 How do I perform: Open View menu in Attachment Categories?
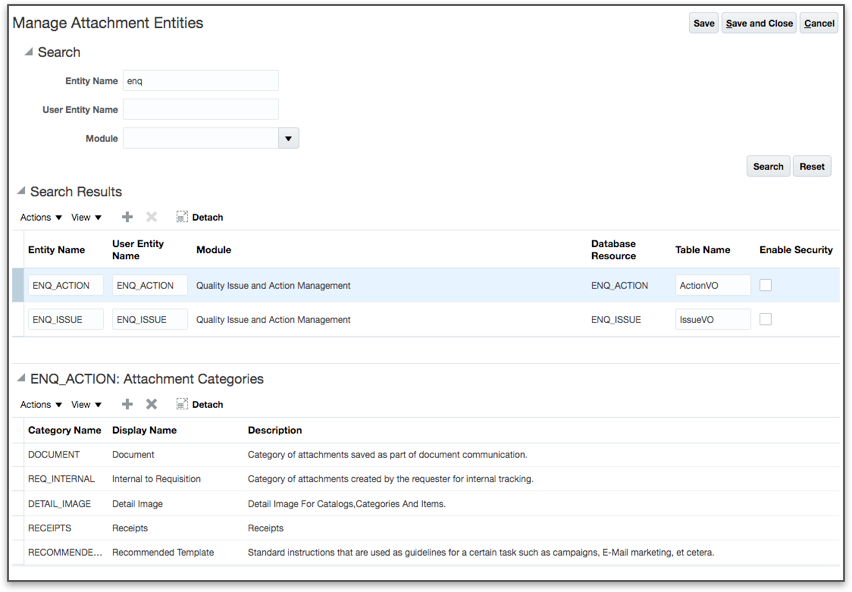(86, 404)
